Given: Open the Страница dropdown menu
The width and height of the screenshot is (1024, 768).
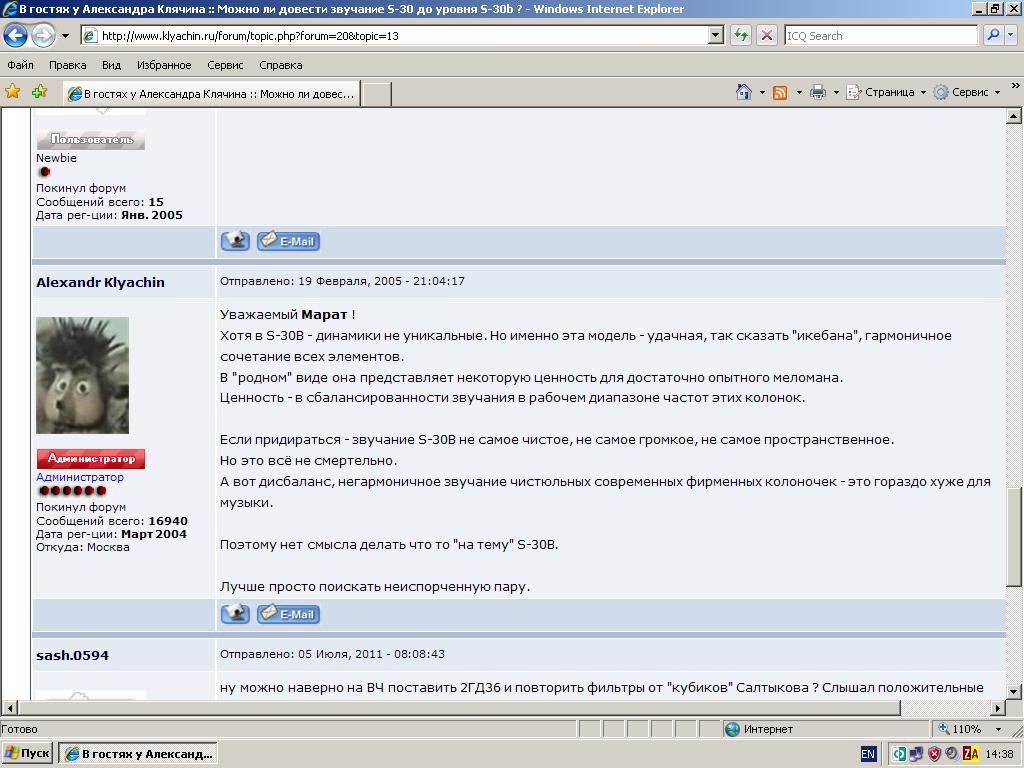Looking at the screenshot, I should click(x=888, y=92).
